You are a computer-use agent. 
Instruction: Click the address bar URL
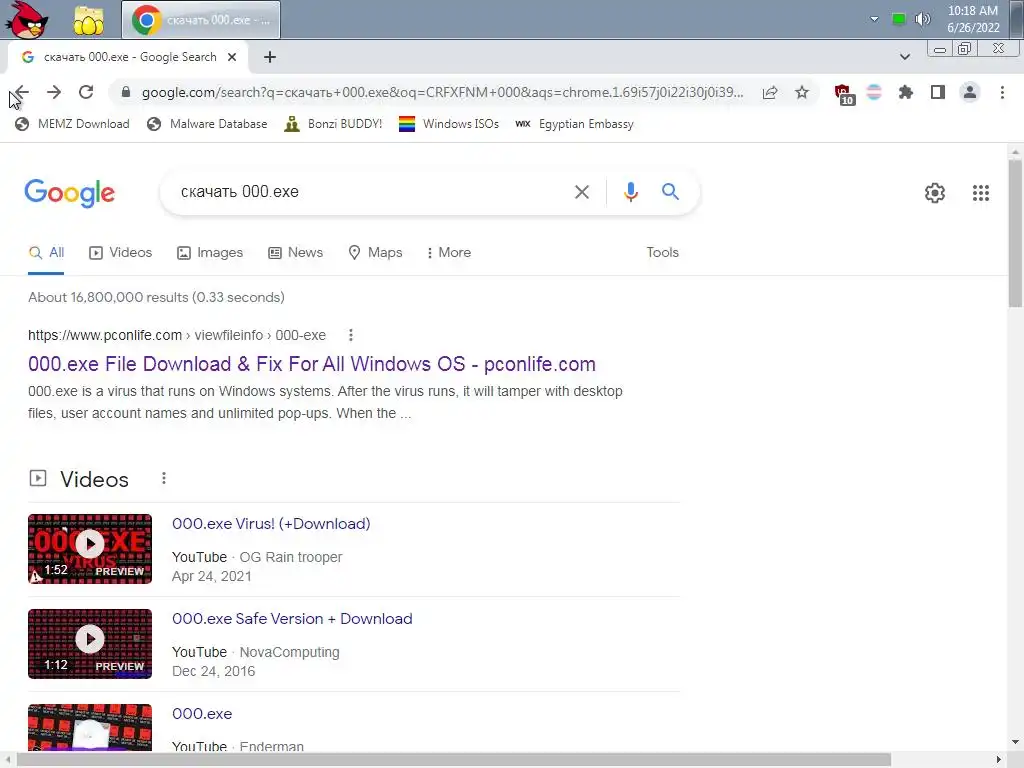[x=442, y=92]
